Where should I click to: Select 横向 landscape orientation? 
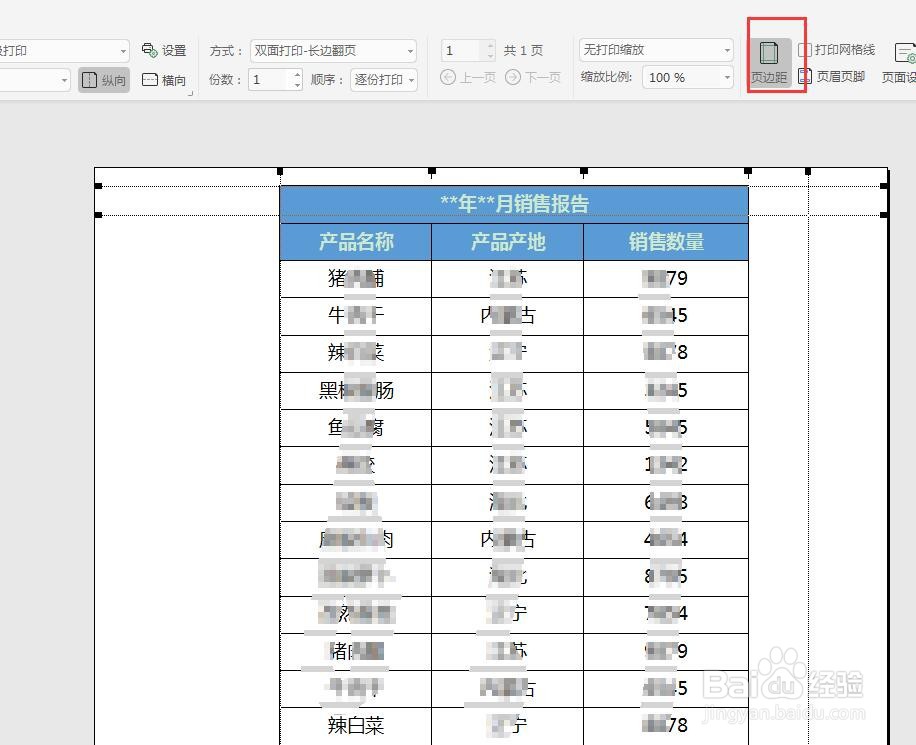[x=164, y=80]
